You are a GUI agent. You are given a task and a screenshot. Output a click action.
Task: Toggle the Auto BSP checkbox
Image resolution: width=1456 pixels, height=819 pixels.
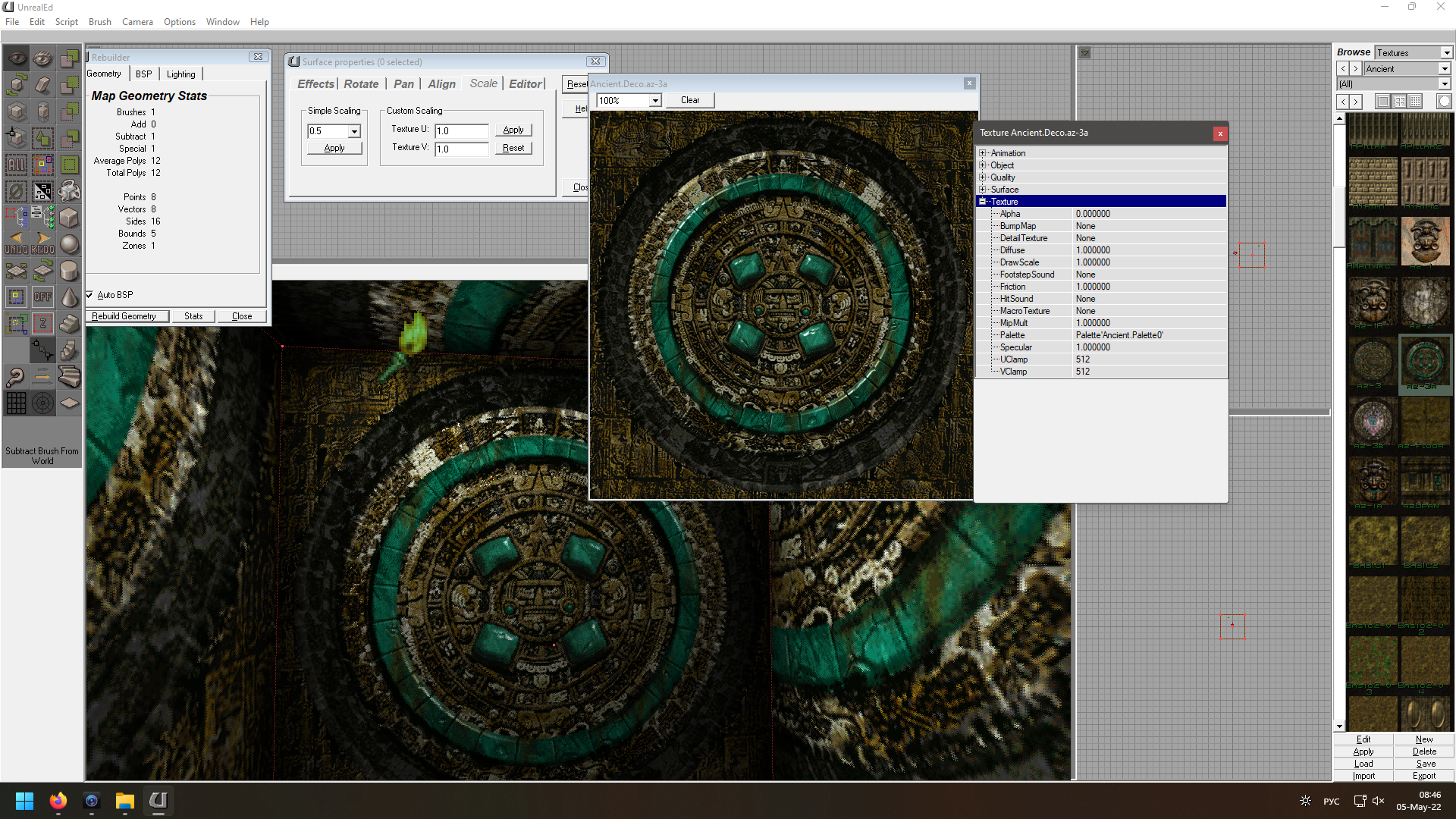[89, 295]
